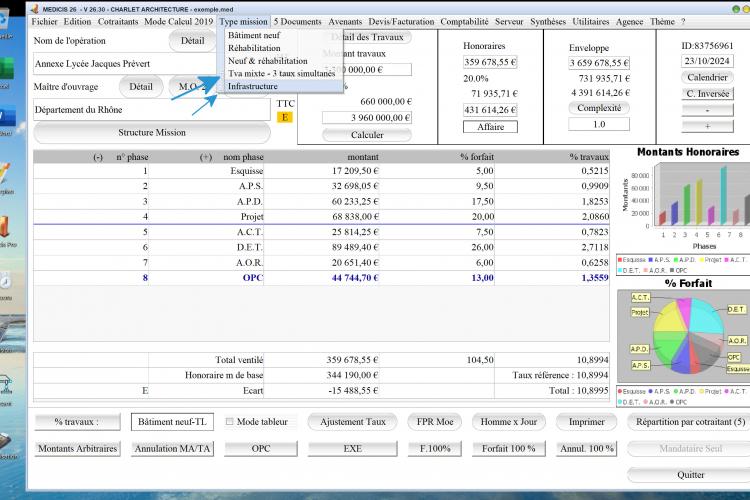Open the Edition menu
Viewport: 750px width, 500px height.
pos(77,22)
